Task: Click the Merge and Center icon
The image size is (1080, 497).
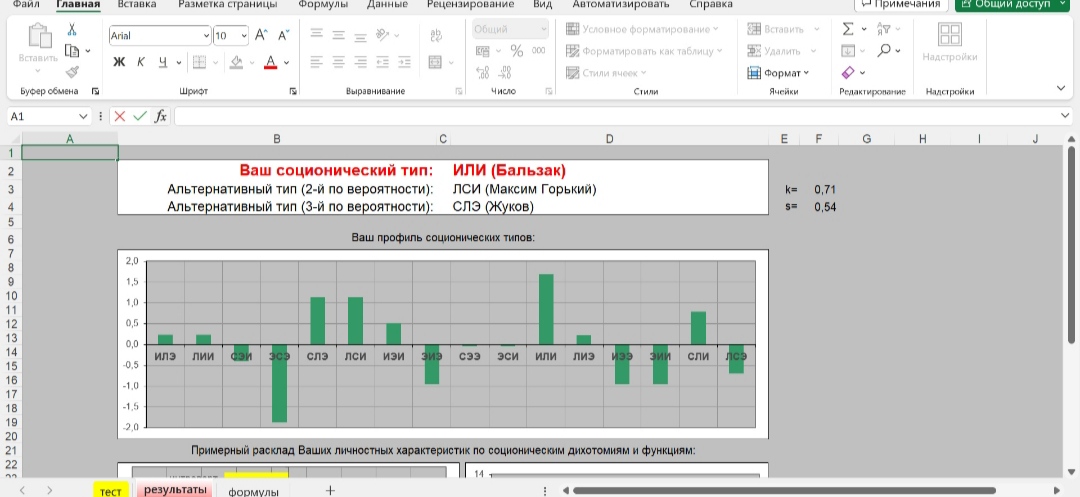Action: pyautogui.click(x=435, y=62)
